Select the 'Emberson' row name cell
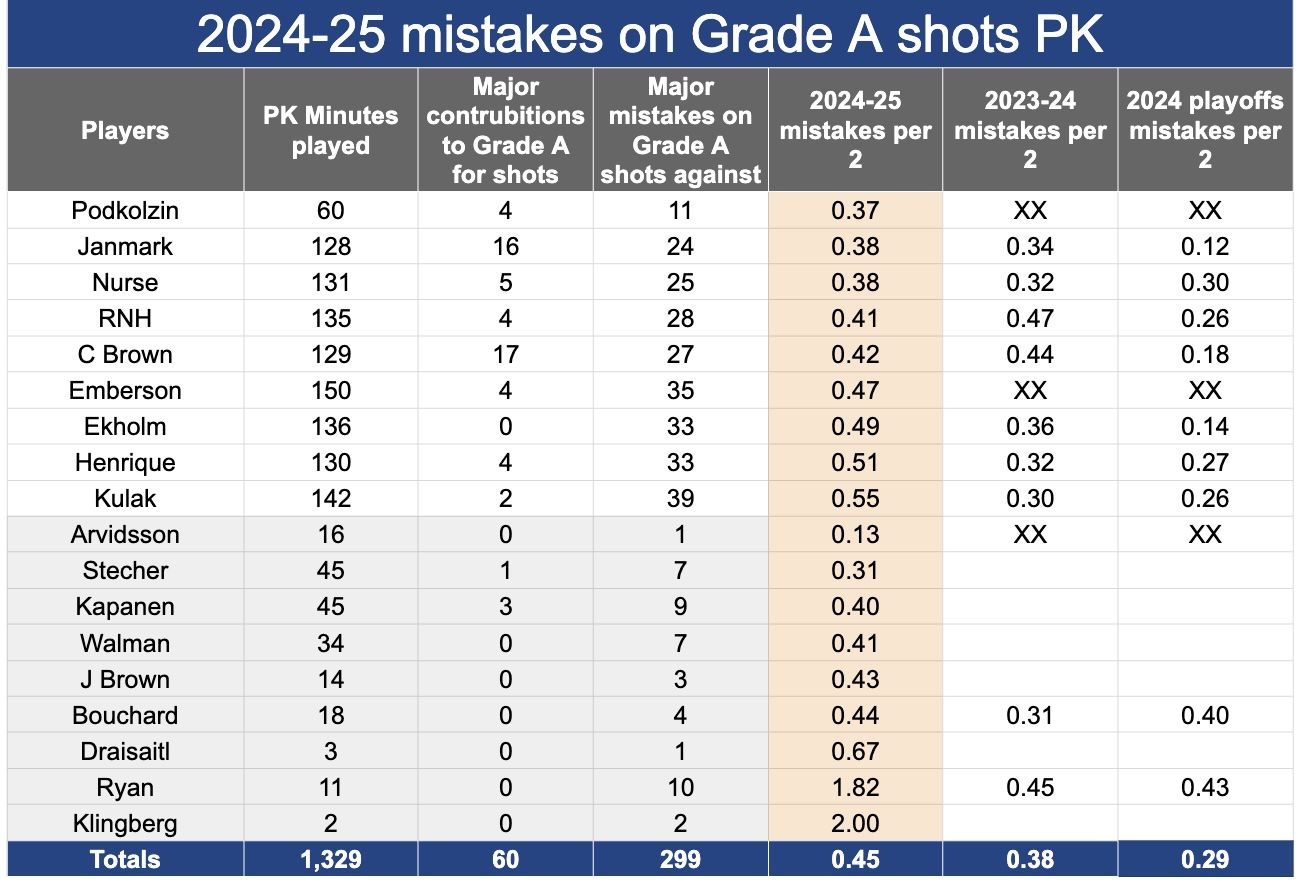This screenshot has width=1302, height=884. point(125,390)
